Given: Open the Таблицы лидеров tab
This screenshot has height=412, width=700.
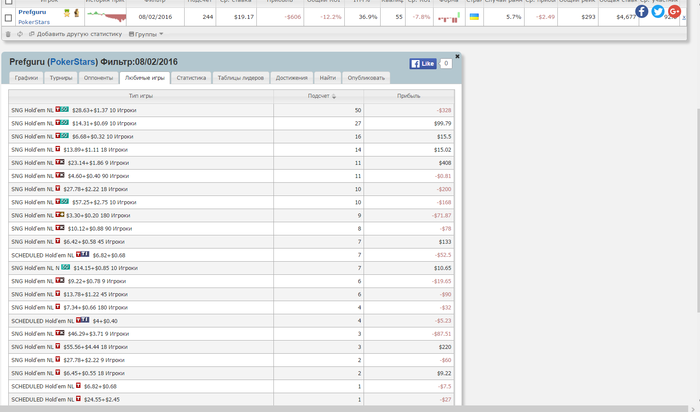Looking at the screenshot, I should 241,78.
